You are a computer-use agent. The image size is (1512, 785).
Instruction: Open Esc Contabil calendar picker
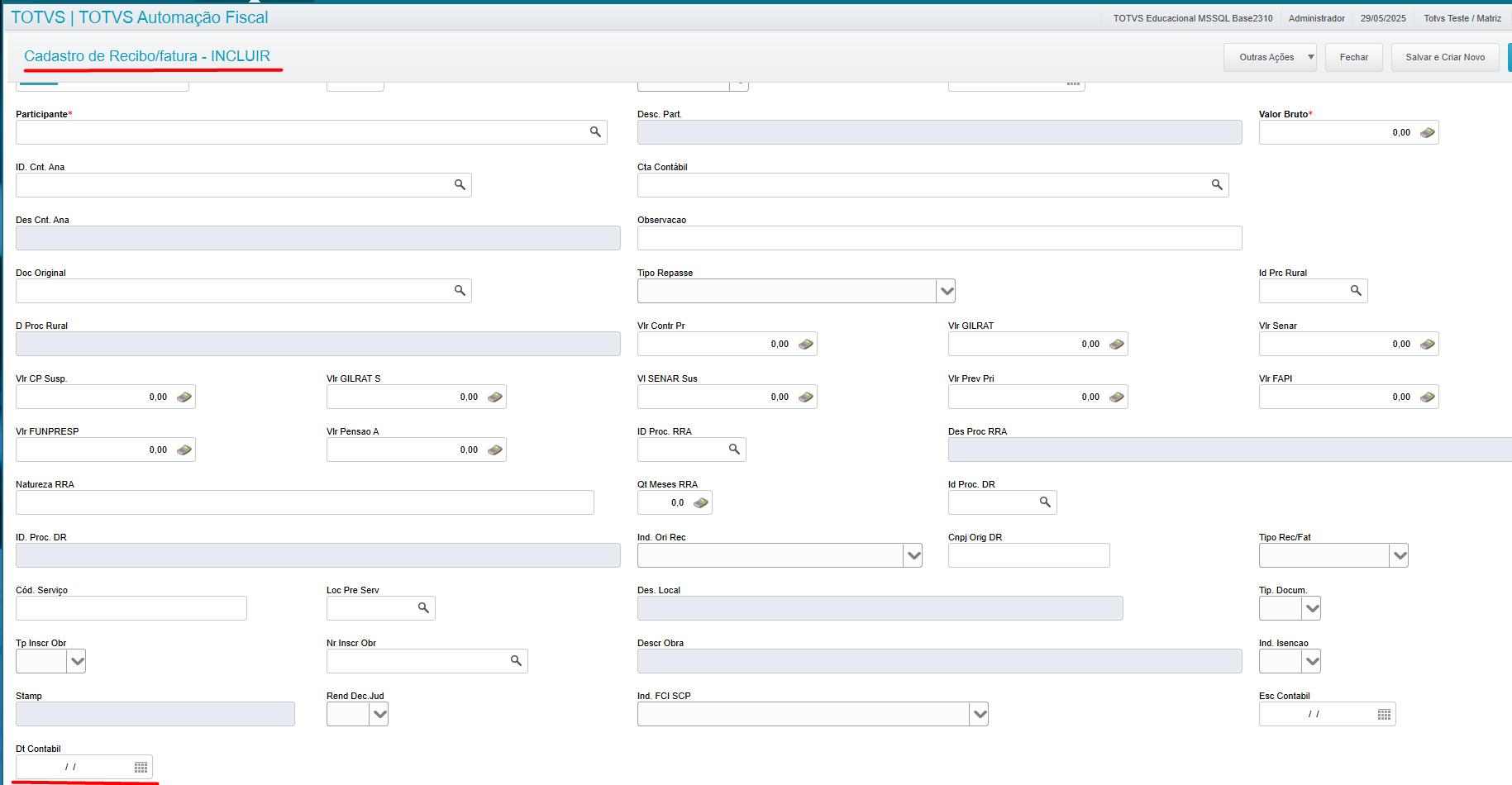pyautogui.click(x=1384, y=714)
